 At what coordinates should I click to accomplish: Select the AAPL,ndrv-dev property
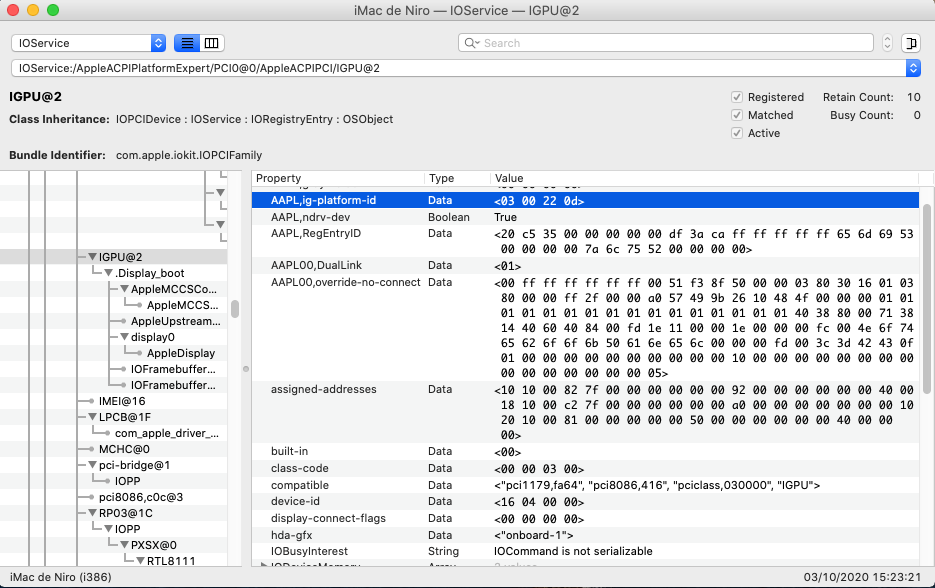tap(310, 217)
